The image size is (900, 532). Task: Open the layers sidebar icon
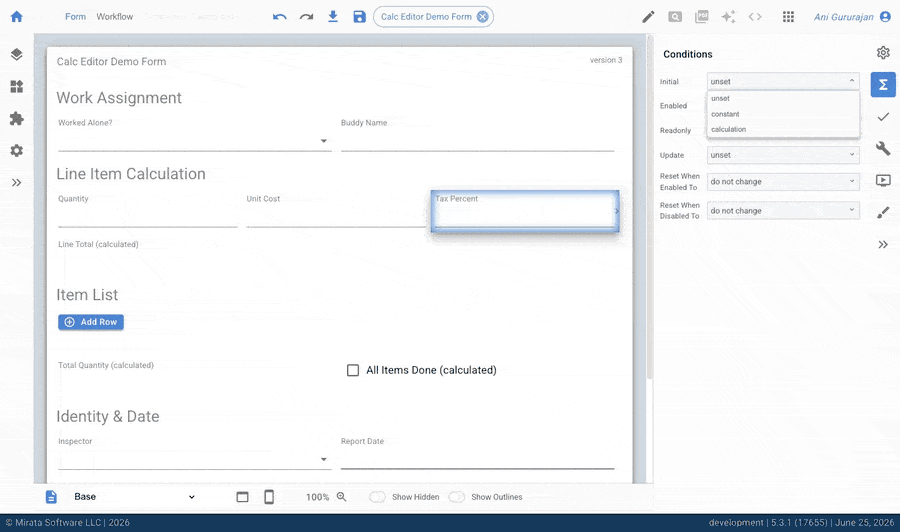pyautogui.click(x=17, y=55)
